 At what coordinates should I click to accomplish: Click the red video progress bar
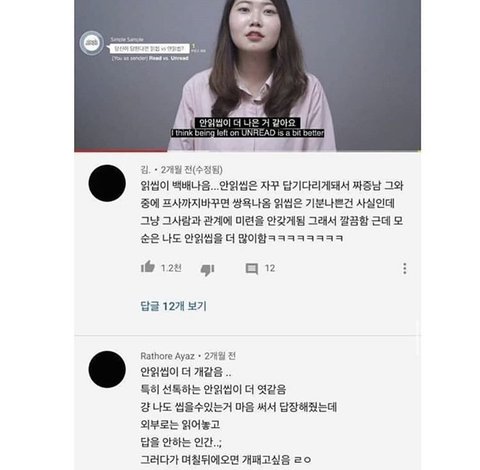point(120,150)
